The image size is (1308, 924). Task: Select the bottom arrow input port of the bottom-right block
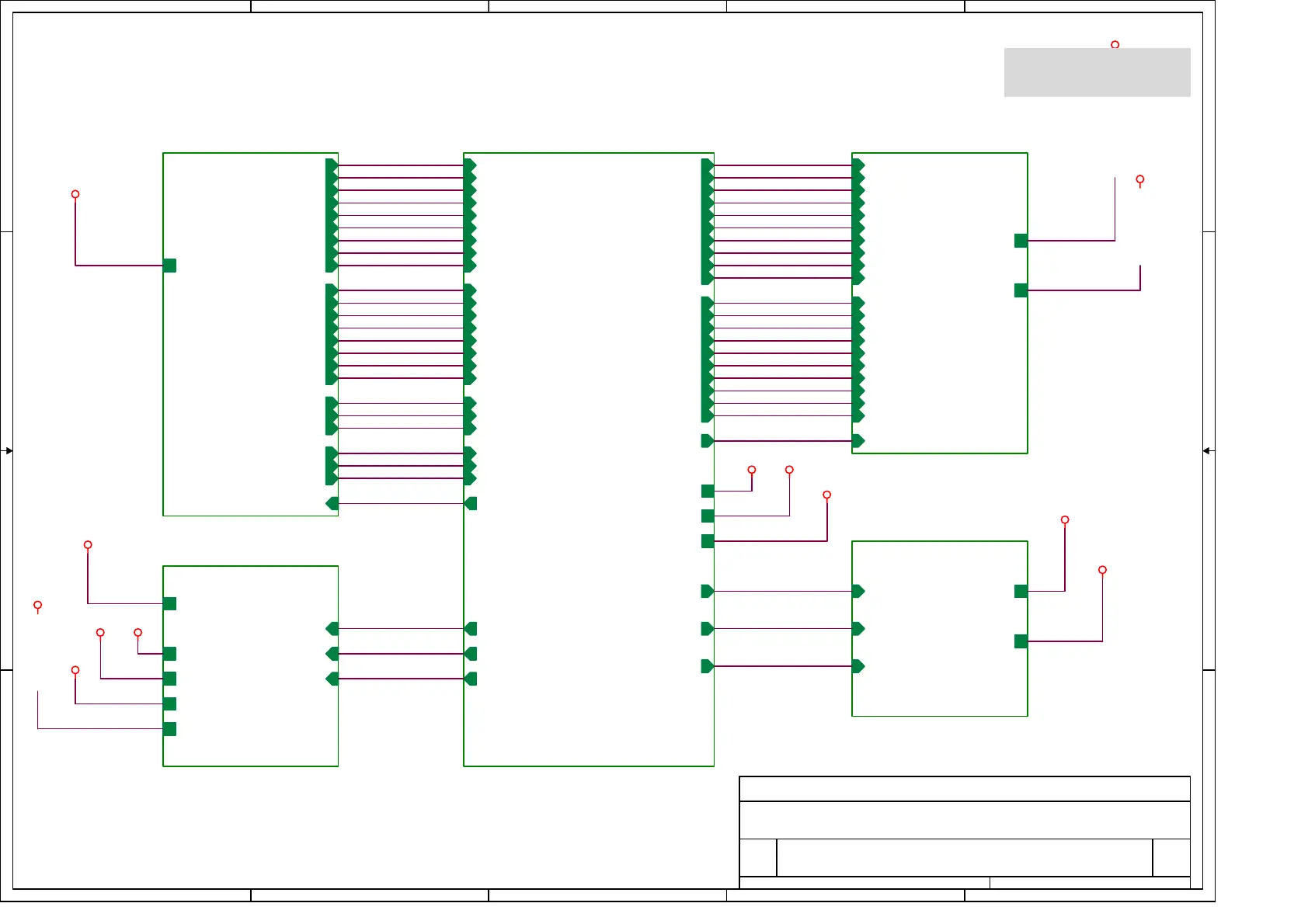coord(858,666)
